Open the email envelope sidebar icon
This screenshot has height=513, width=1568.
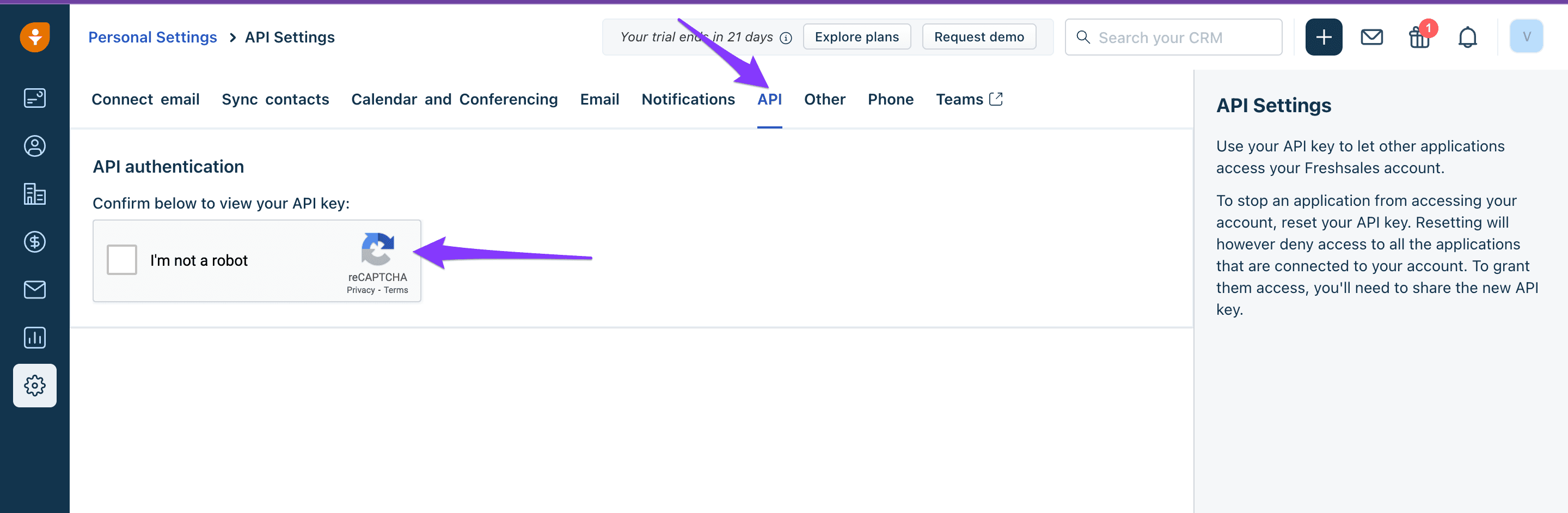(x=35, y=290)
